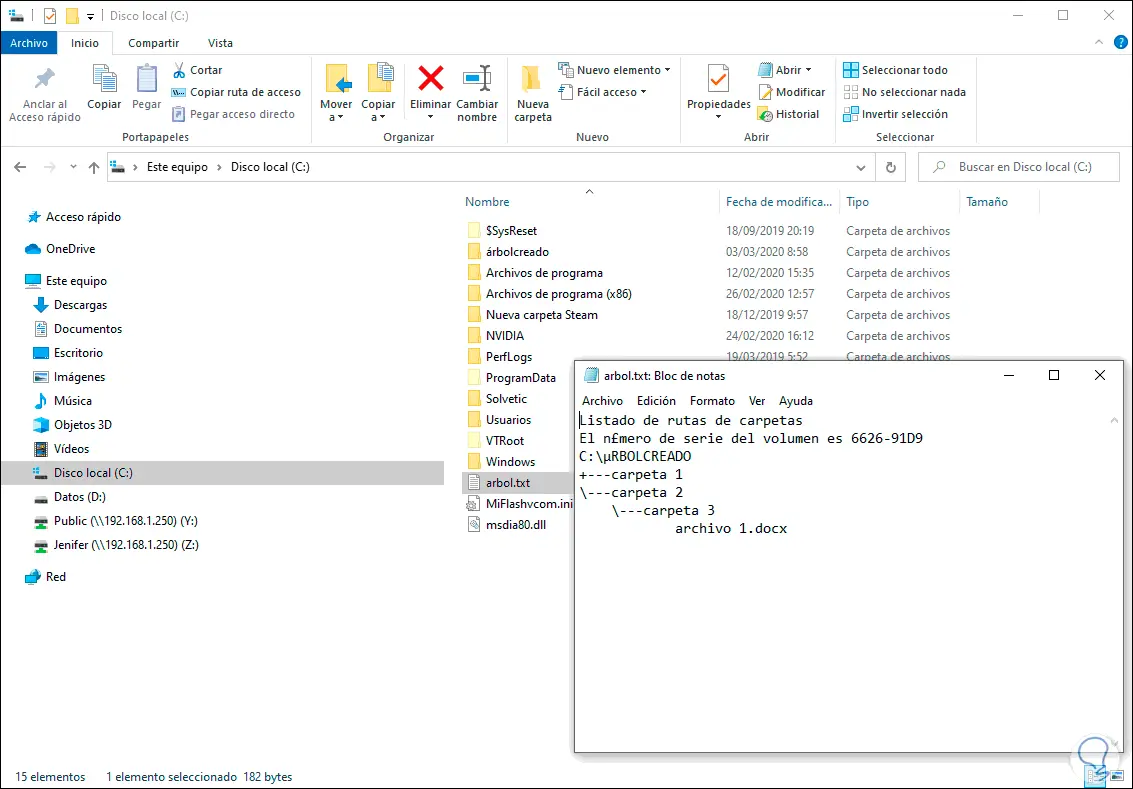The height and width of the screenshot is (789, 1133).
Task: Open Propiedades checkmark icon in ribbon
Action: [718, 78]
